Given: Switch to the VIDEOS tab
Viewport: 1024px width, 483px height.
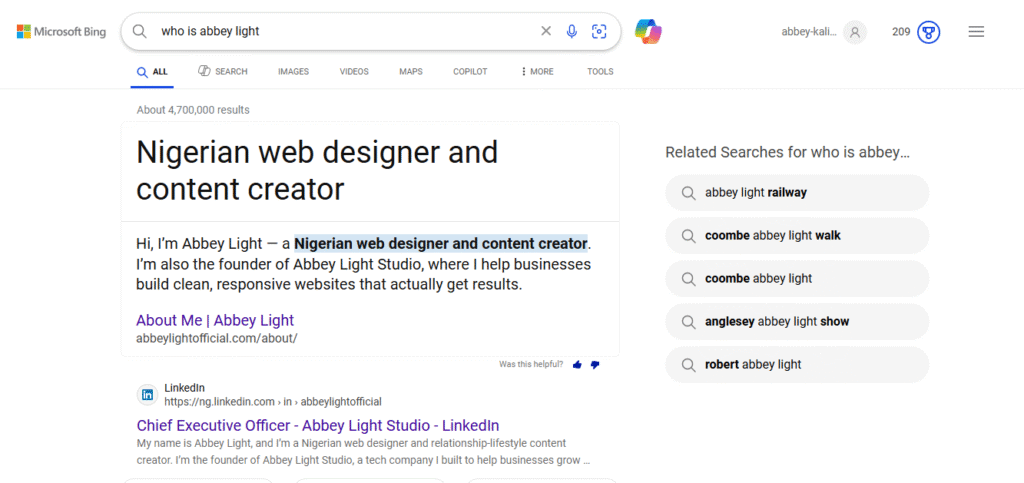Looking at the screenshot, I should [x=354, y=72].
